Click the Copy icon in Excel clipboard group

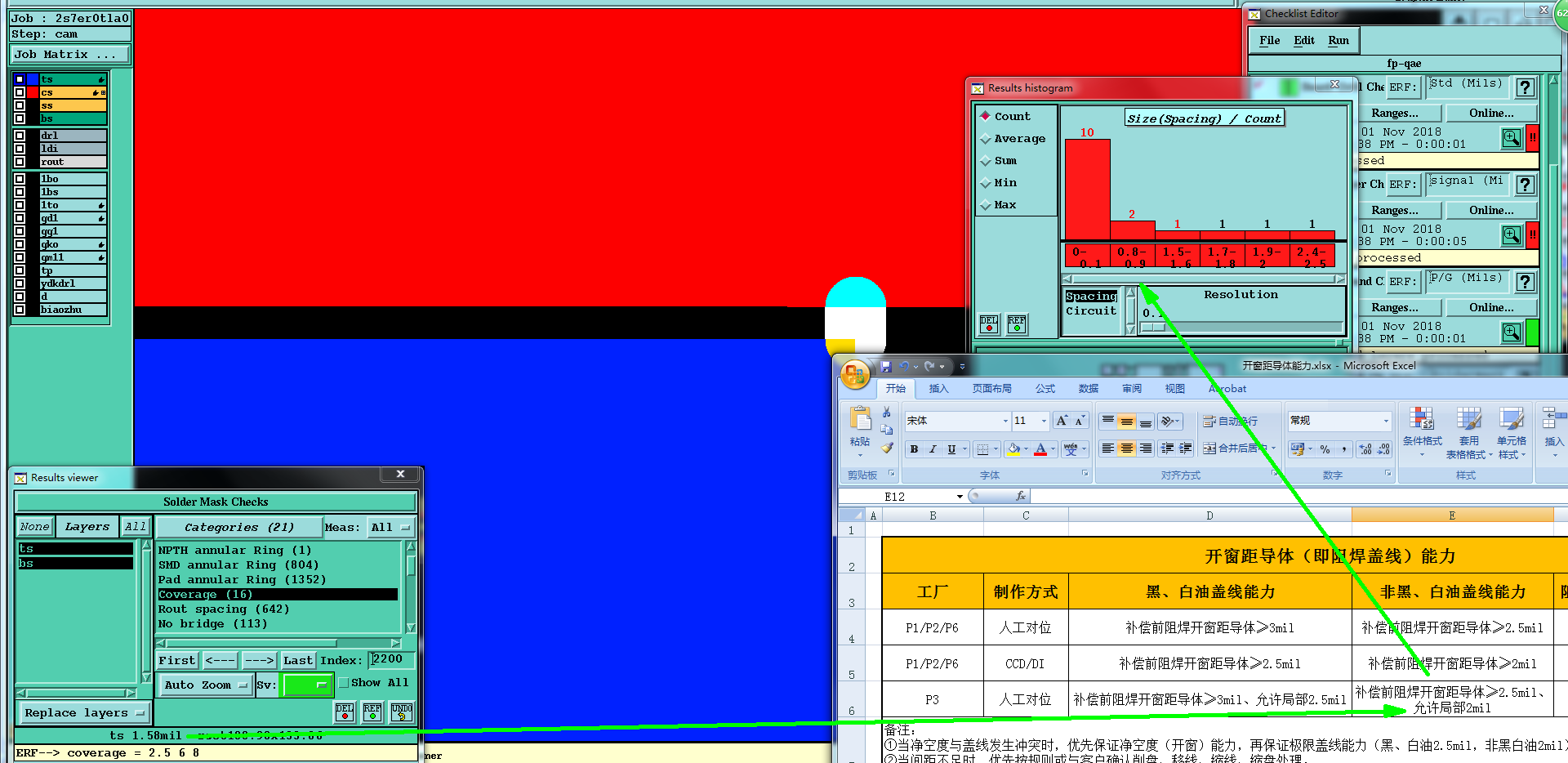click(887, 430)
